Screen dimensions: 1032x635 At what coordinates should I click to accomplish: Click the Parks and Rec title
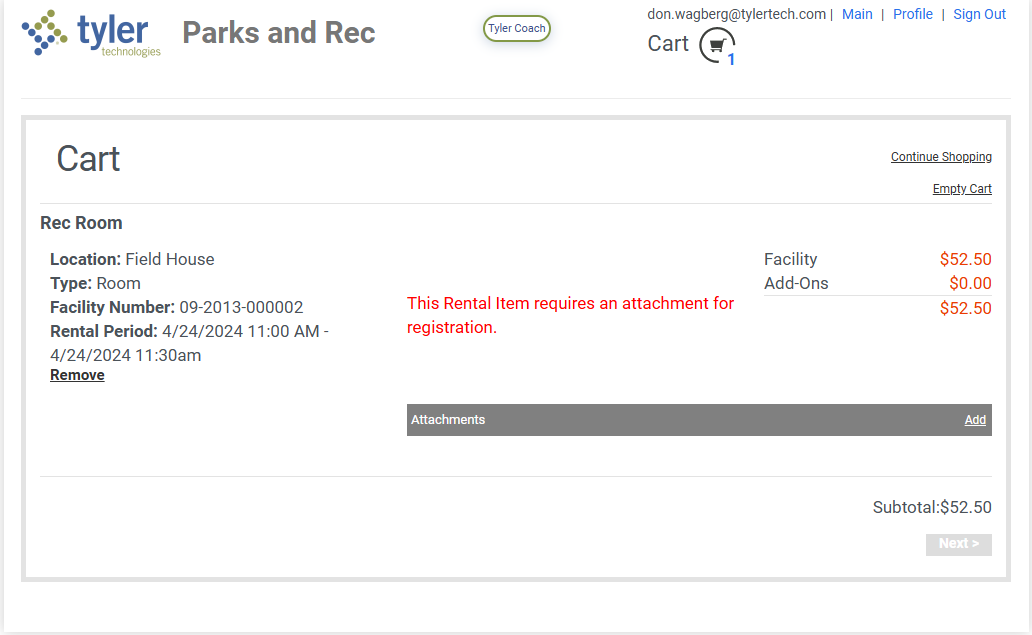[278, 33]
